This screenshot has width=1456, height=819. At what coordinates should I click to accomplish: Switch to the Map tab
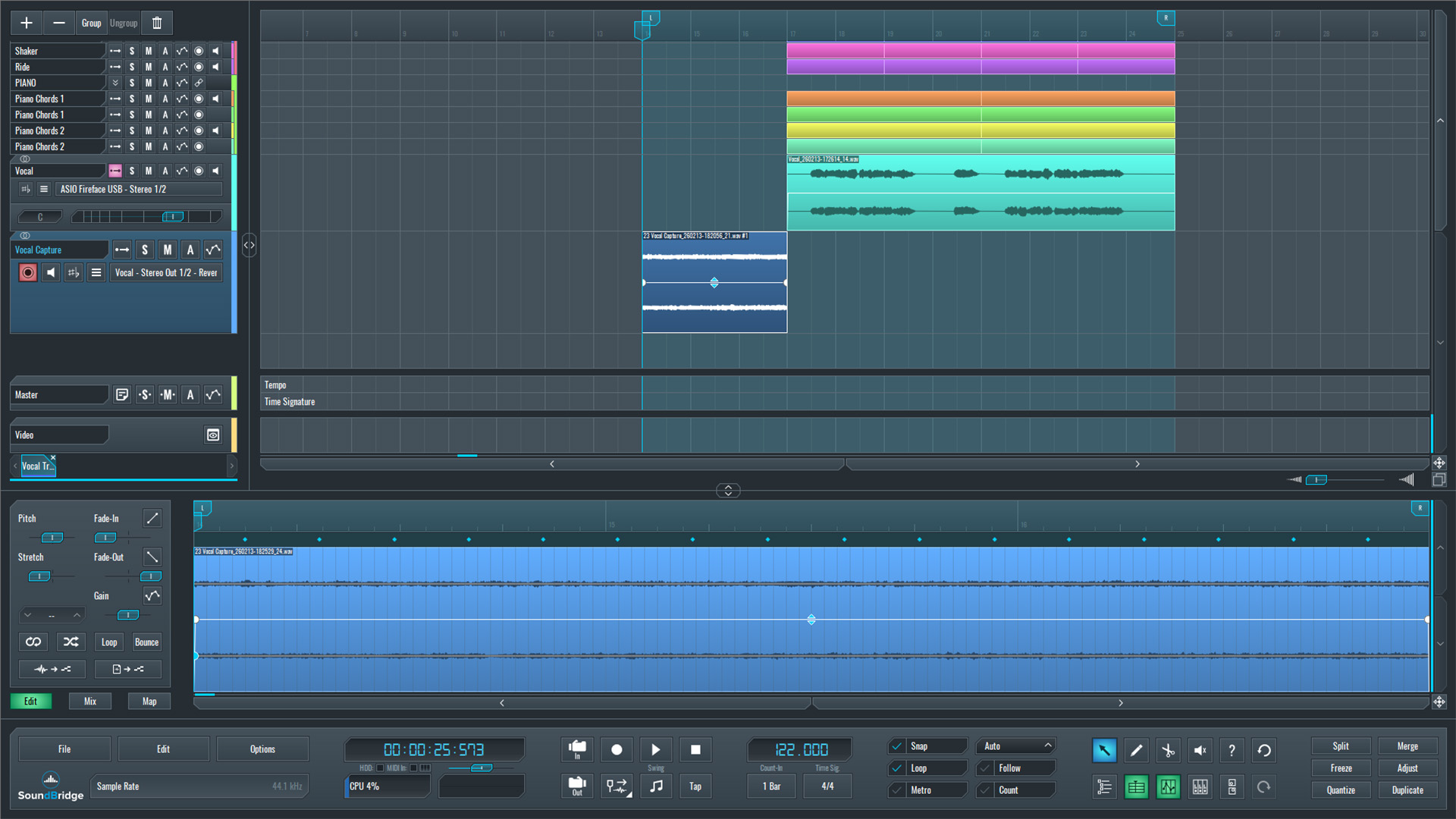(x=149, y=701)
